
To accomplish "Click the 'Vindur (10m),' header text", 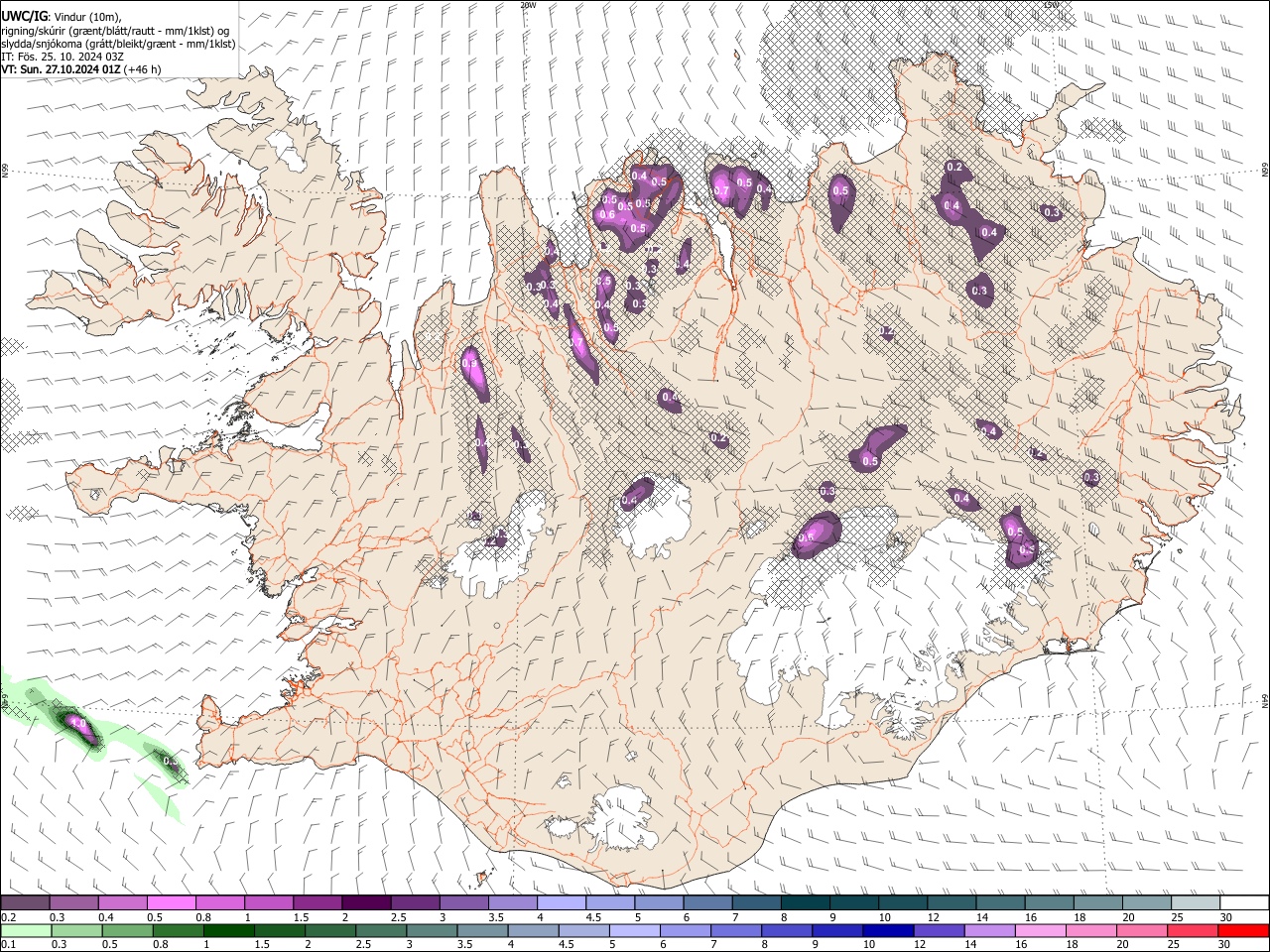I will [88, 18].
